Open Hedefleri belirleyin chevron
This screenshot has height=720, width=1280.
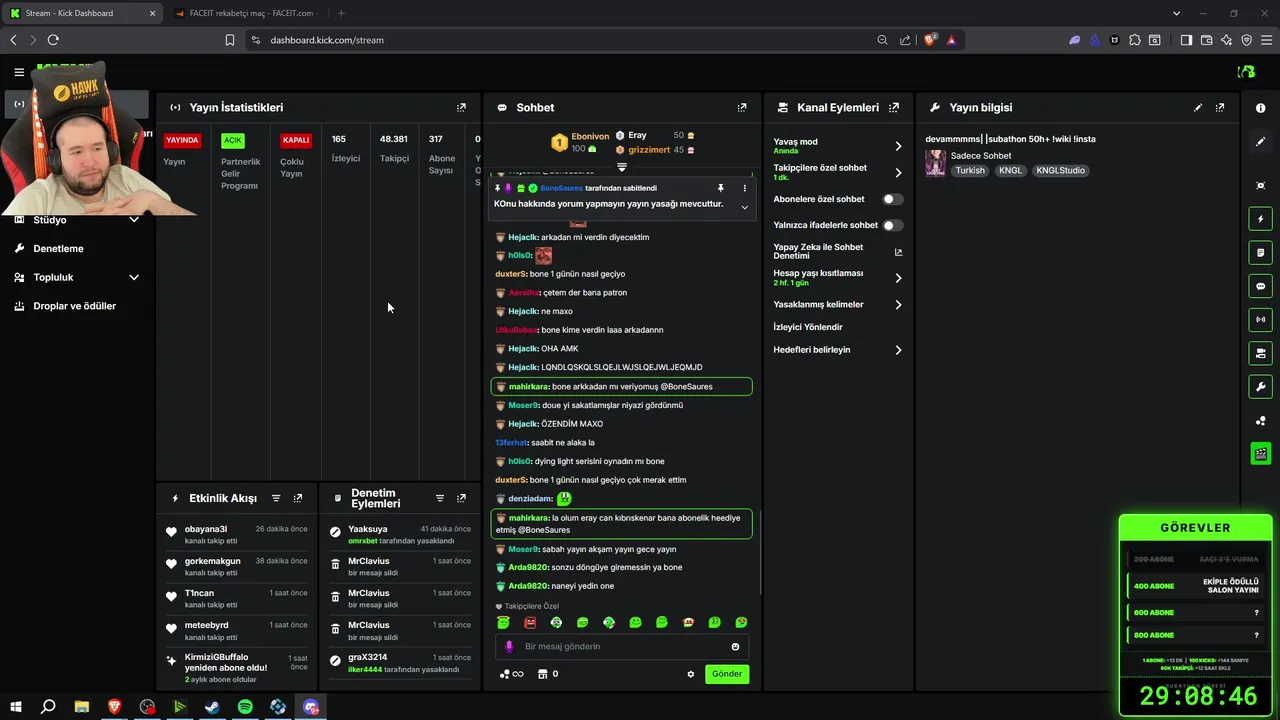[898, 350]
